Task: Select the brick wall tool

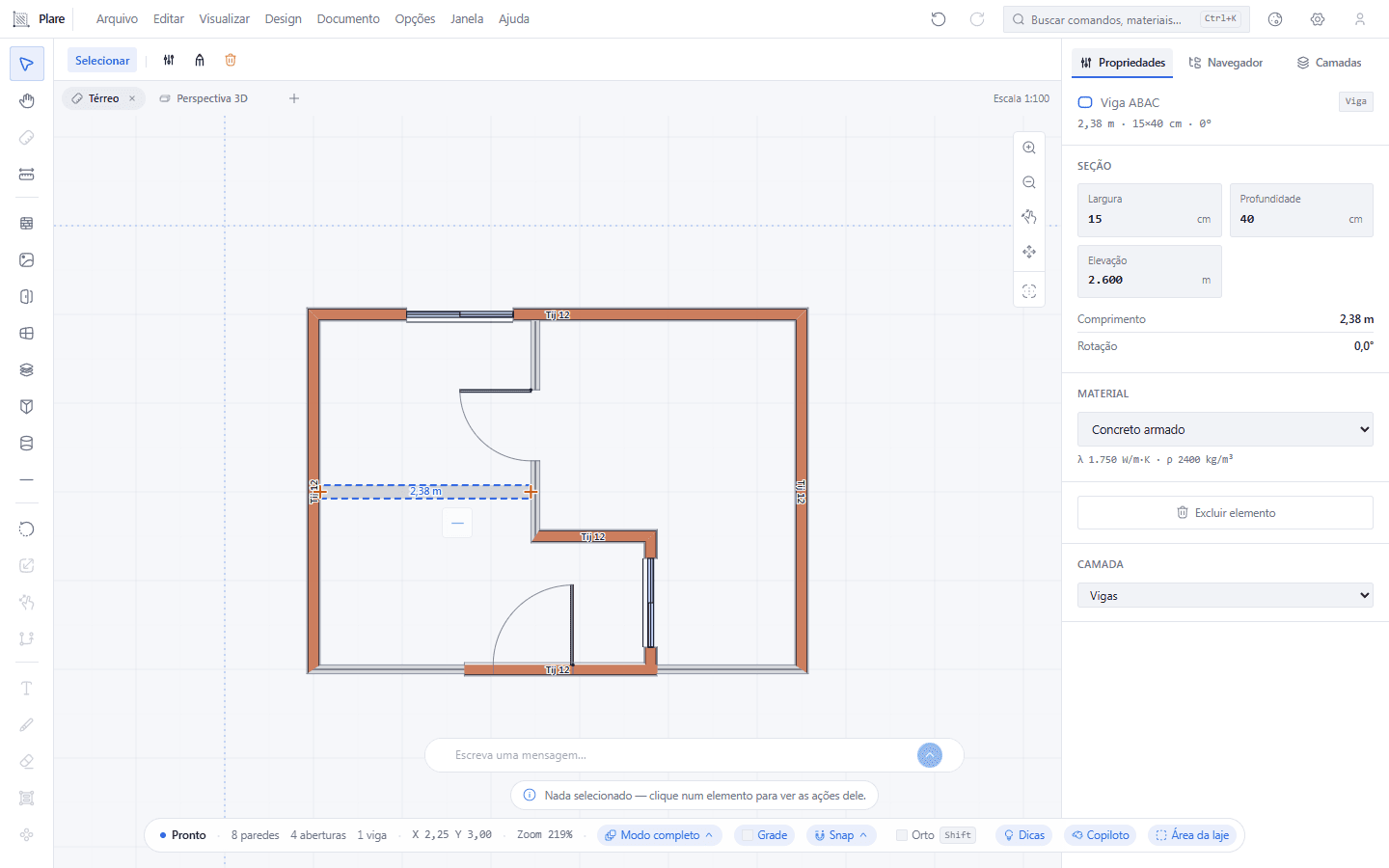Action: pos(27,223)
